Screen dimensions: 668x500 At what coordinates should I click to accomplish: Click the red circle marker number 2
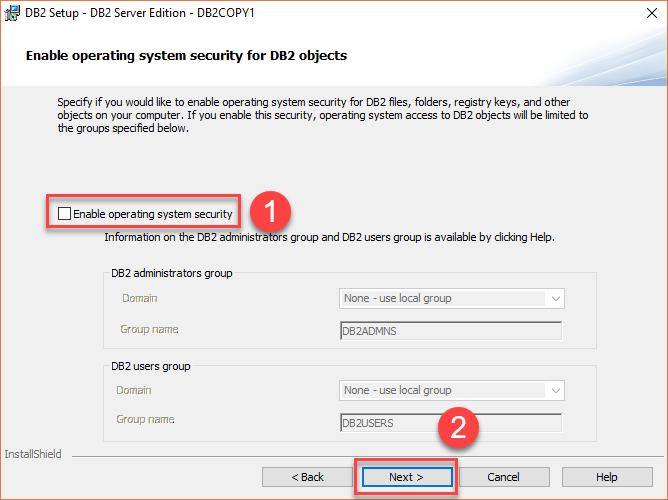[458, 427]
